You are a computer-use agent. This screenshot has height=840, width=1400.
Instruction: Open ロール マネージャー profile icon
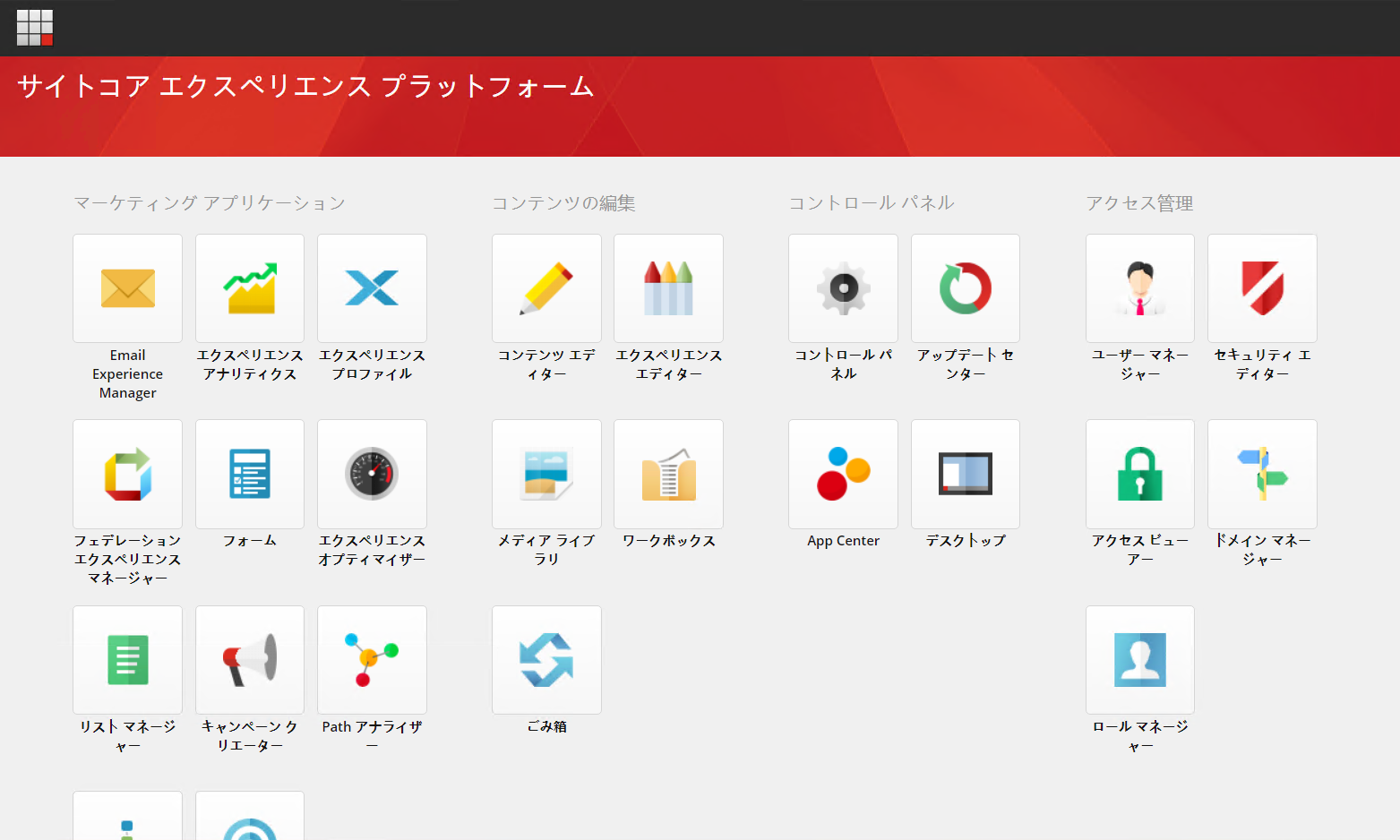(1140, 660)
